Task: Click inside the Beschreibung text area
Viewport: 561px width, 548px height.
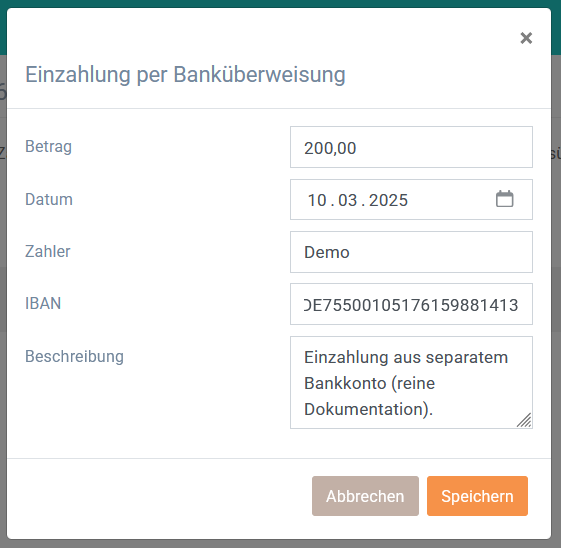Action: 411,382
